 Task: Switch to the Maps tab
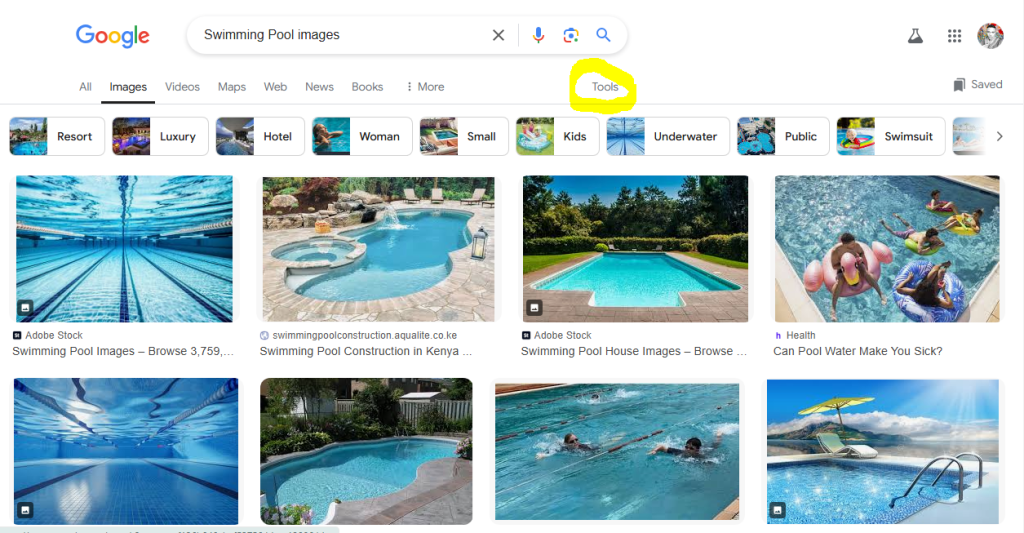click(x=232, y=87)
